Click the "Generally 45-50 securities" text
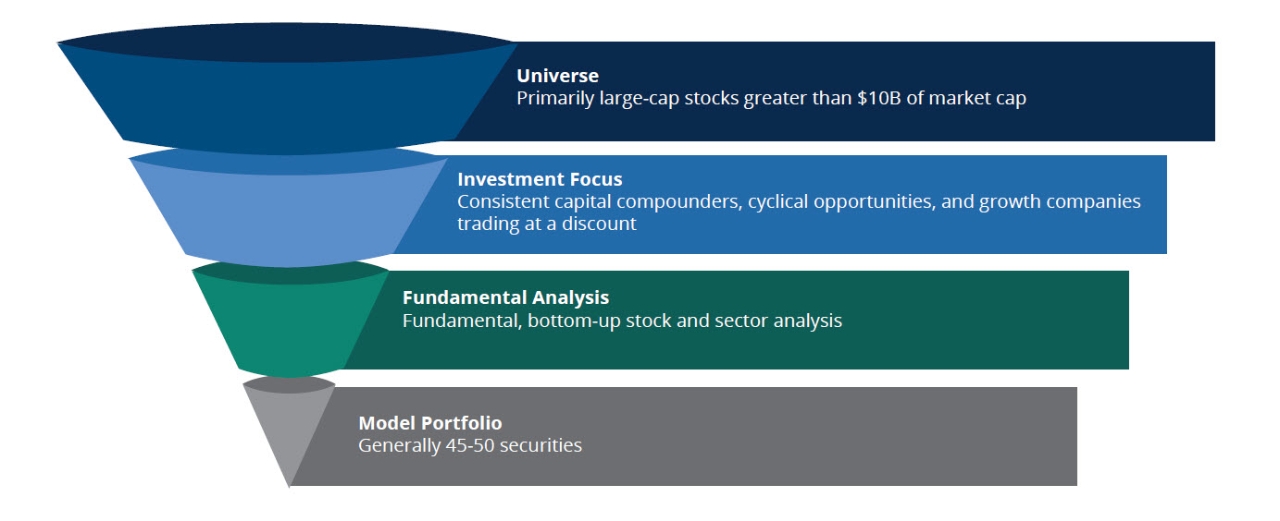This screenshot has height=521, width=1280. pos(470,446)
